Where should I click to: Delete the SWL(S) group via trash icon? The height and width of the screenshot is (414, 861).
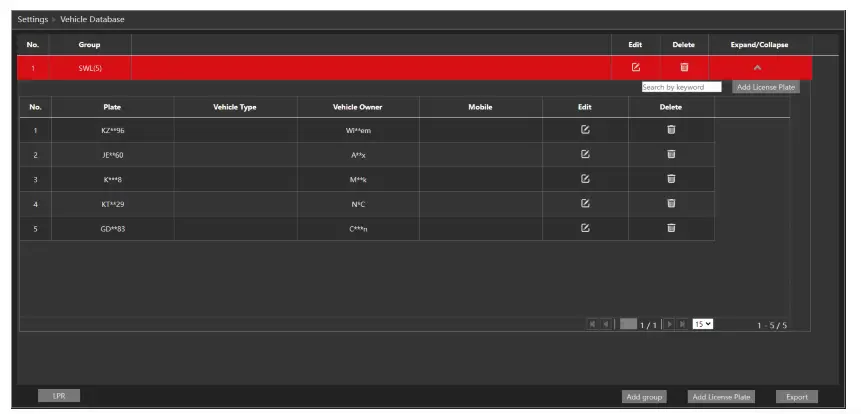(x=684, y=68)
